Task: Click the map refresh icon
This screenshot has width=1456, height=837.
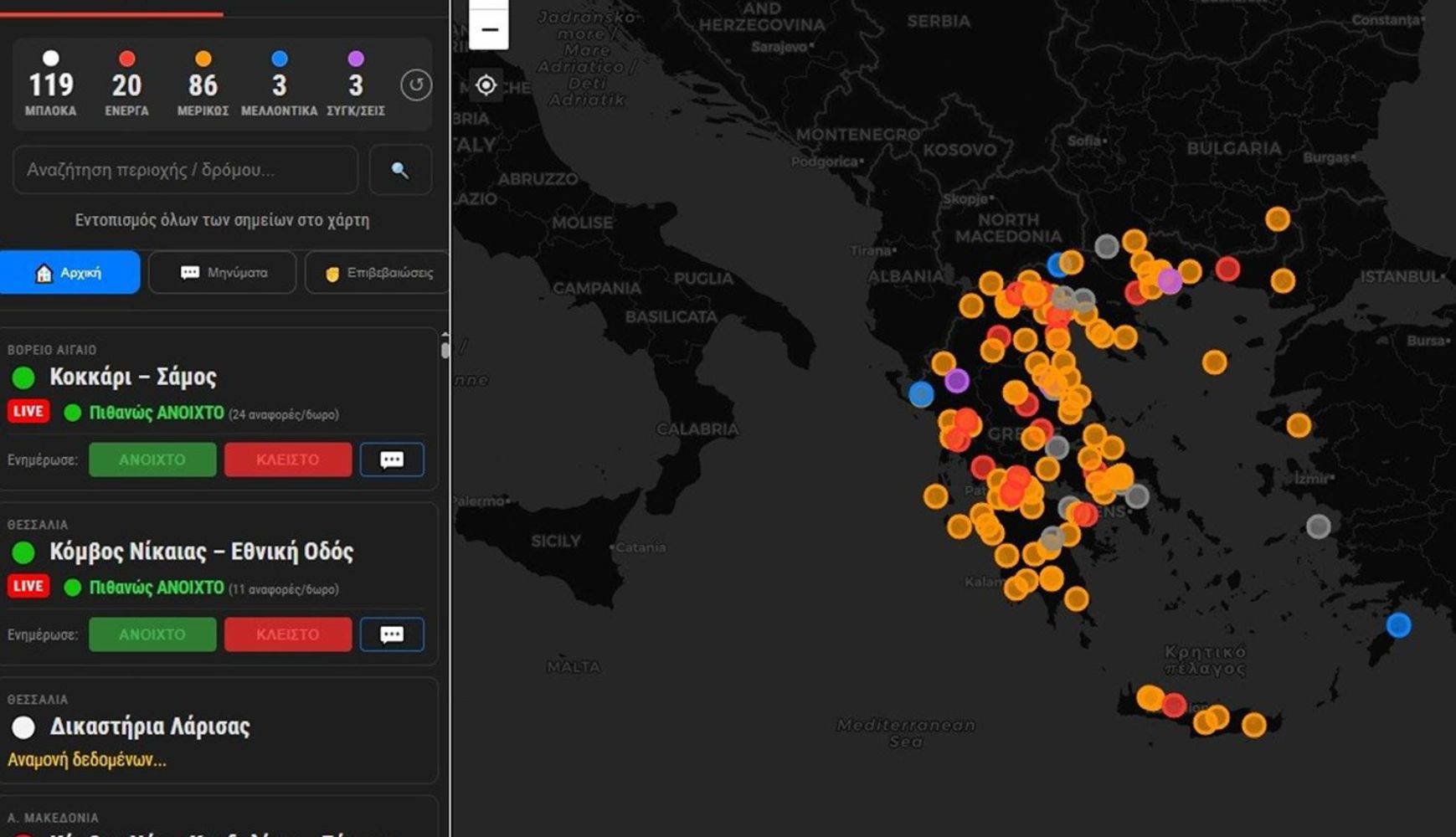Action: click(416, 85)
